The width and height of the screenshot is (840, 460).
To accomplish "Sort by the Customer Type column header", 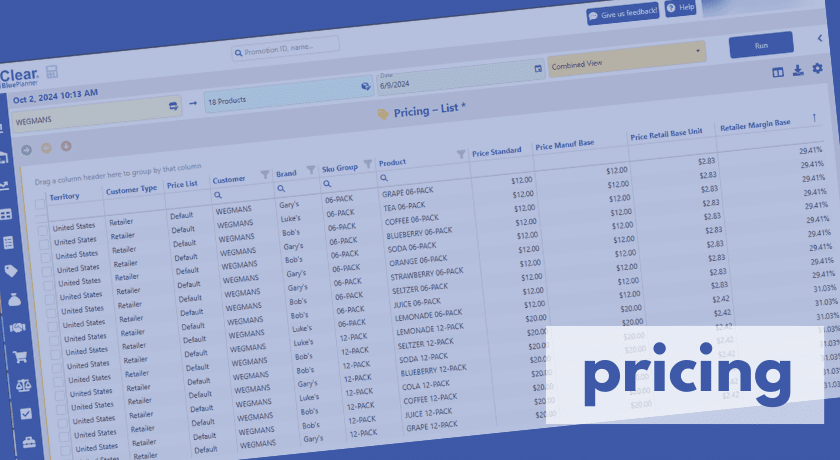I will (131, 190).
